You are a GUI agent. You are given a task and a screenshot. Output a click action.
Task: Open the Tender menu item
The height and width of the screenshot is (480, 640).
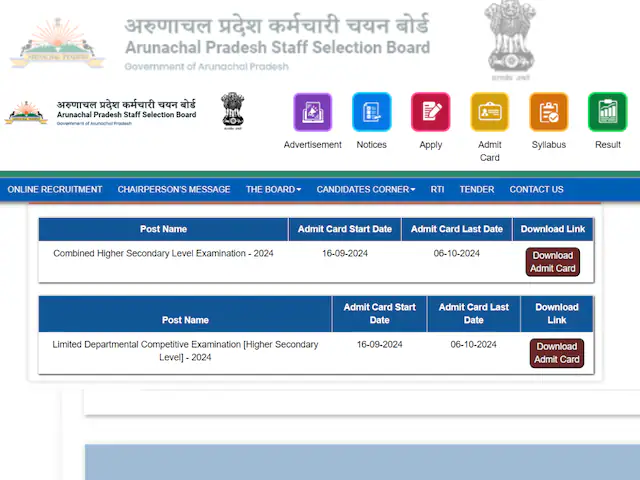477,189
